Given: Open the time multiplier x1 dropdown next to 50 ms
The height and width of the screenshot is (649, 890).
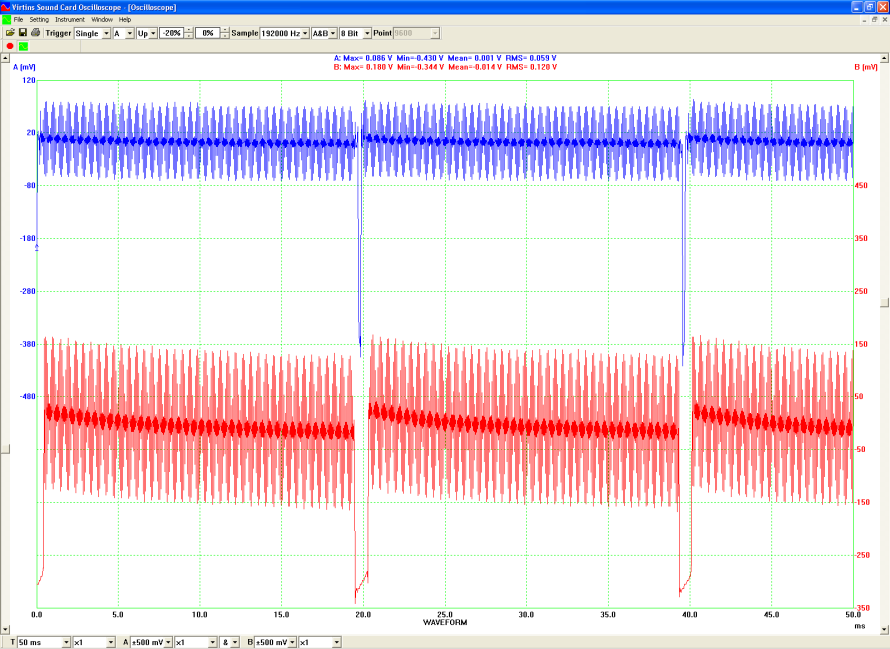Looking at the screenshot, I should (111, 642).
